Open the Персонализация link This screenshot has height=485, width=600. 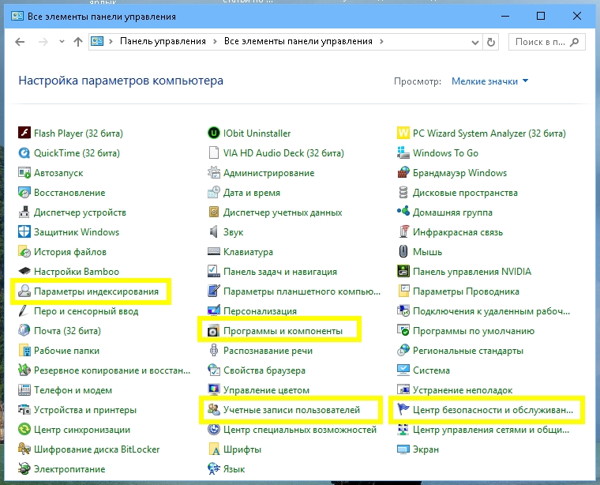tap(260, 311)
